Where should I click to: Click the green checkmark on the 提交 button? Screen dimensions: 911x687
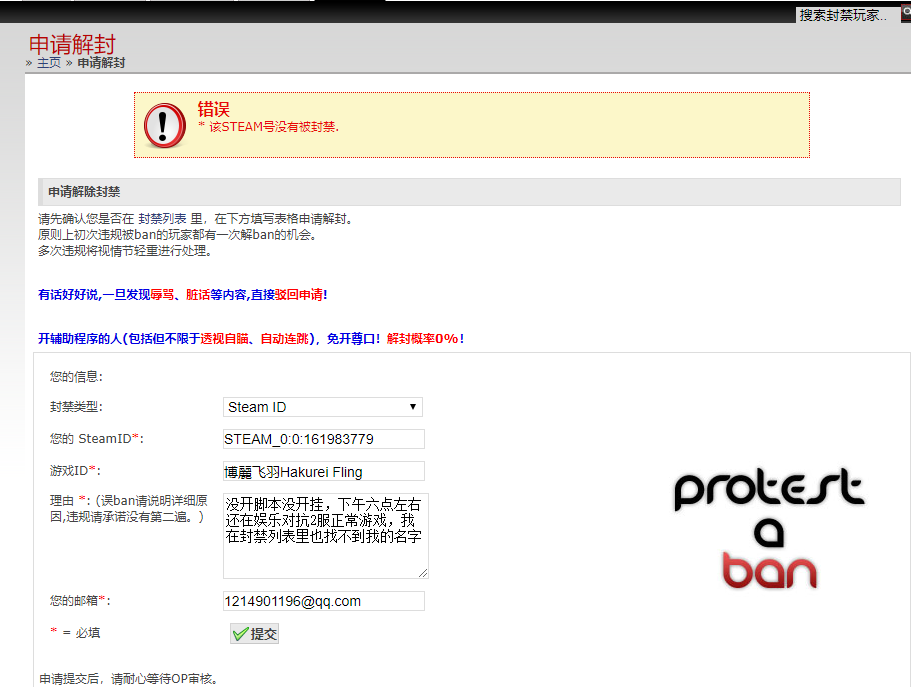[x=240, y=634]
